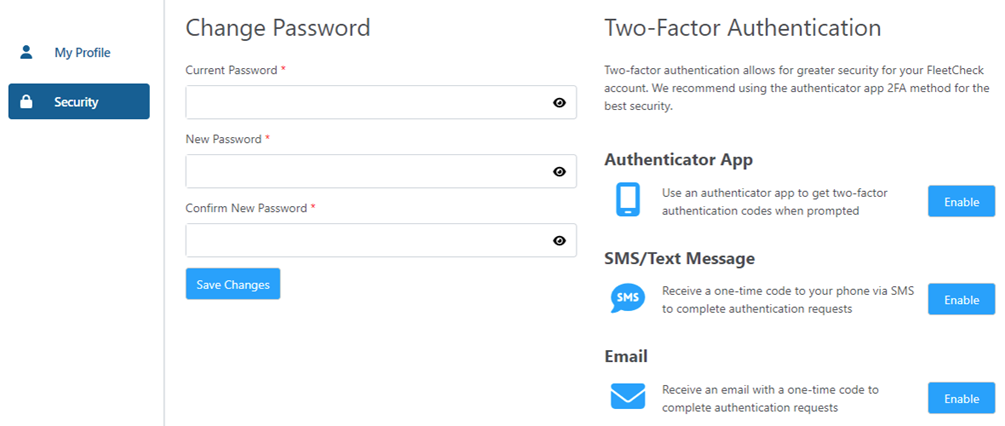Click the SMS speech bubble icon
Image resolution: width=1005 pixels, height=426 pixels.
coord(628,298)
